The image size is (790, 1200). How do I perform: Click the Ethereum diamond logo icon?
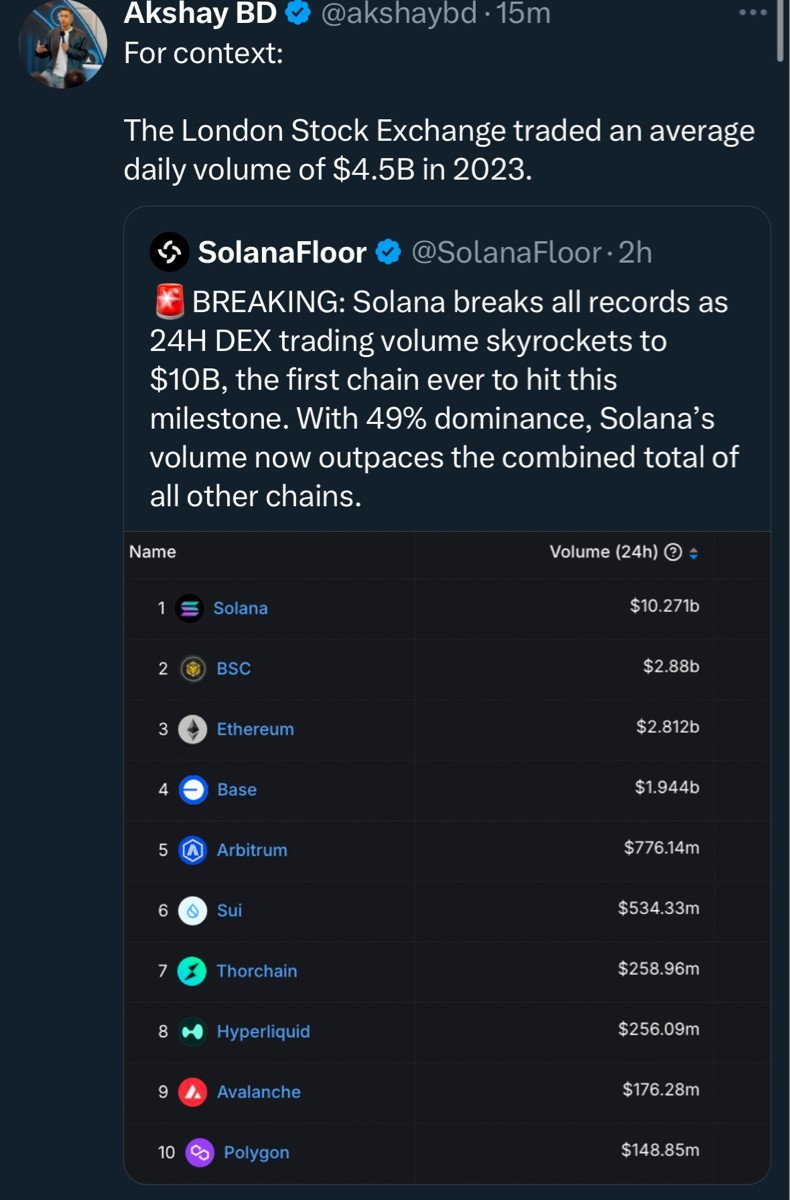192,729
